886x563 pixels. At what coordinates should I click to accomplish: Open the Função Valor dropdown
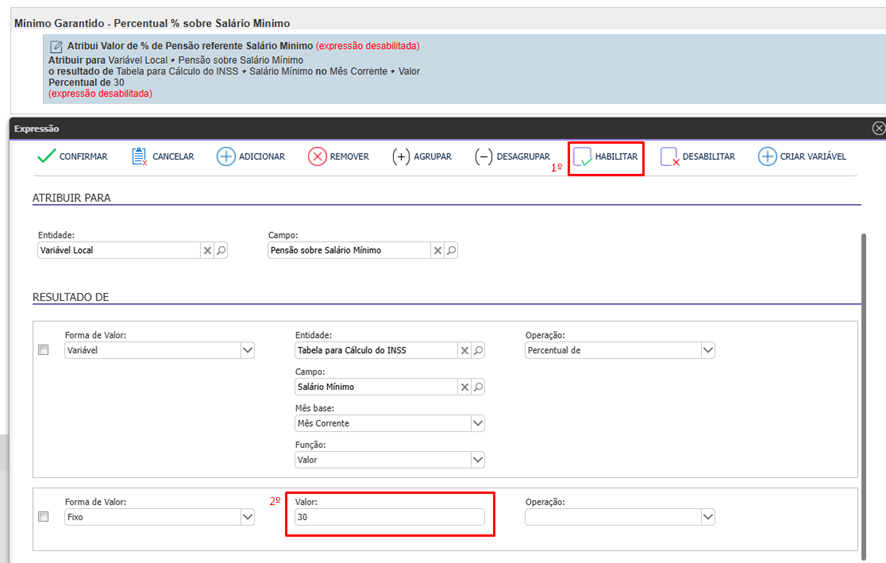tap(478, 460)
